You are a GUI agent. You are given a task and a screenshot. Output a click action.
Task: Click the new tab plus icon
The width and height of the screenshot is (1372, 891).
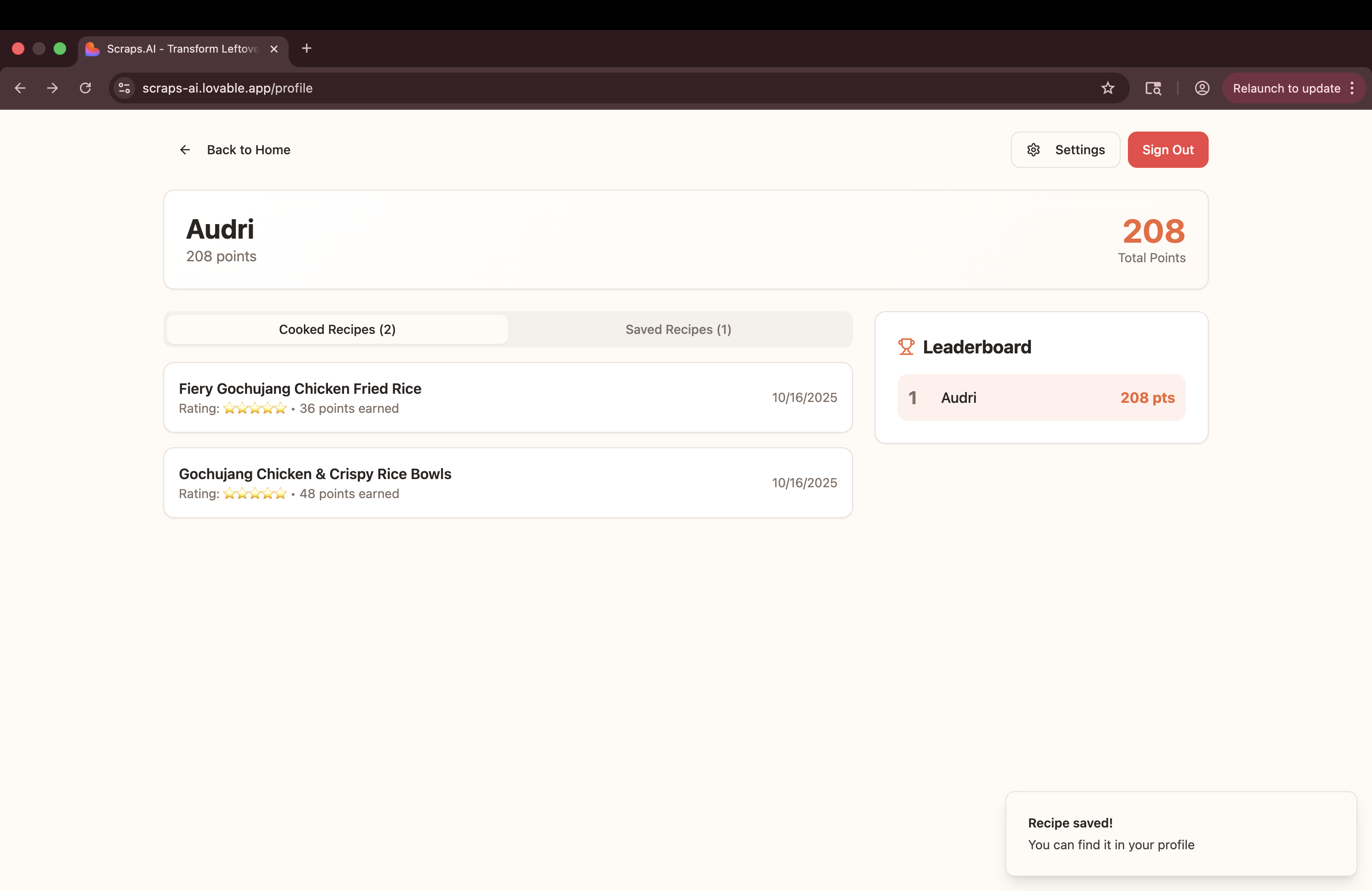[307, 49]
